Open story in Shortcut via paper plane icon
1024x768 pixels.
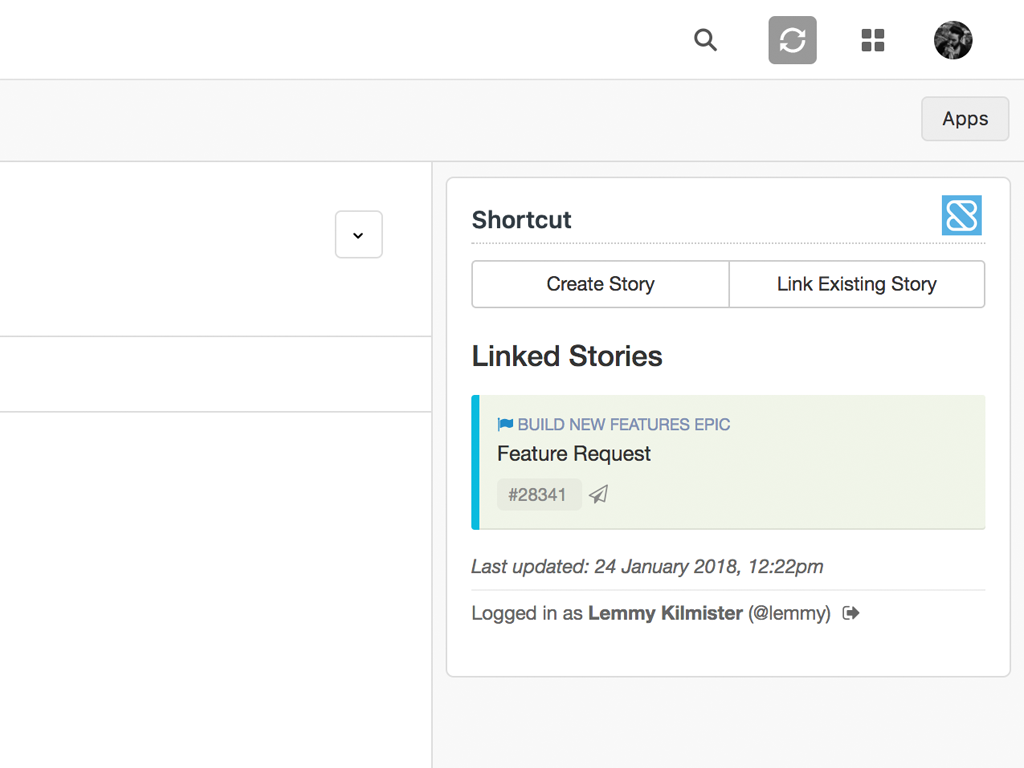coord(598,494)
